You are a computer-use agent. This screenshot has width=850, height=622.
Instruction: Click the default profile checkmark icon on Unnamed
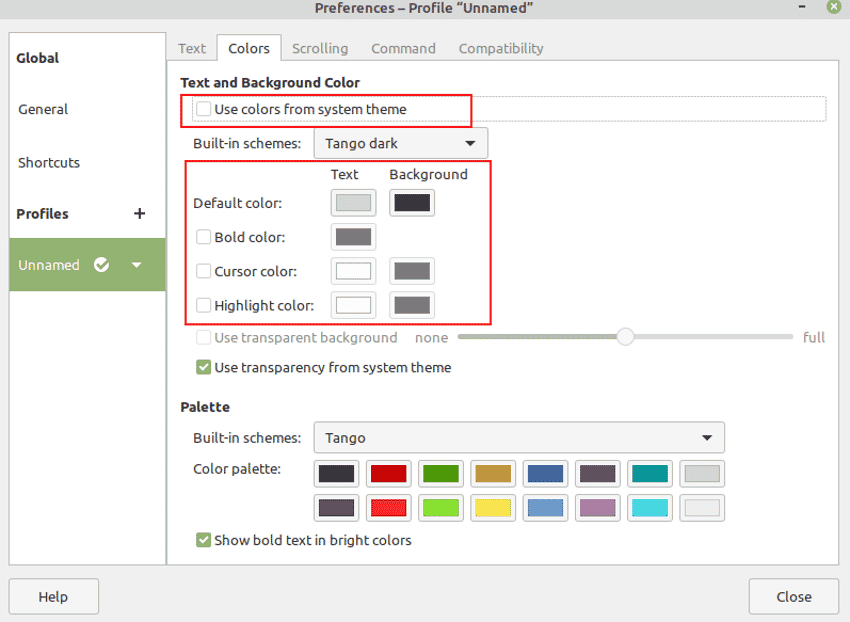[101, 265]
